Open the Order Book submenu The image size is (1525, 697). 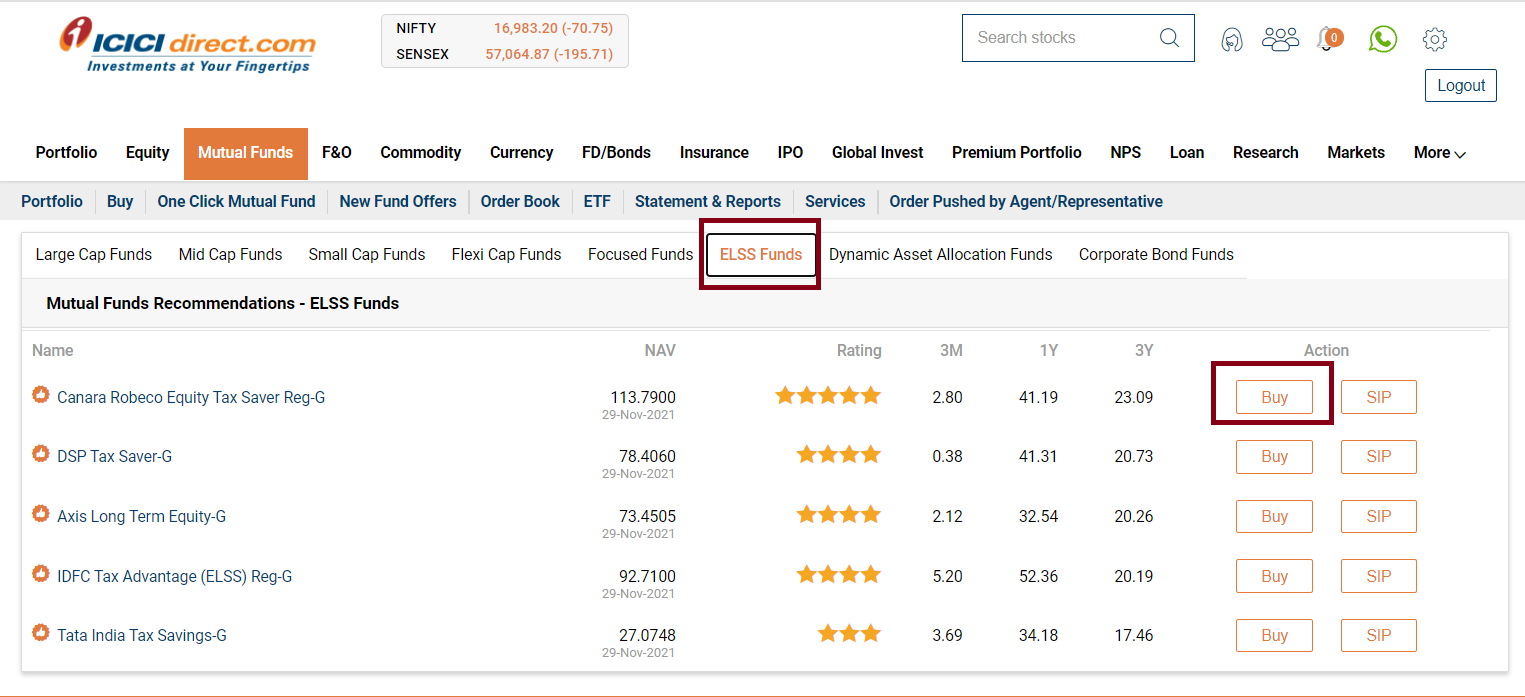(520, 201)
